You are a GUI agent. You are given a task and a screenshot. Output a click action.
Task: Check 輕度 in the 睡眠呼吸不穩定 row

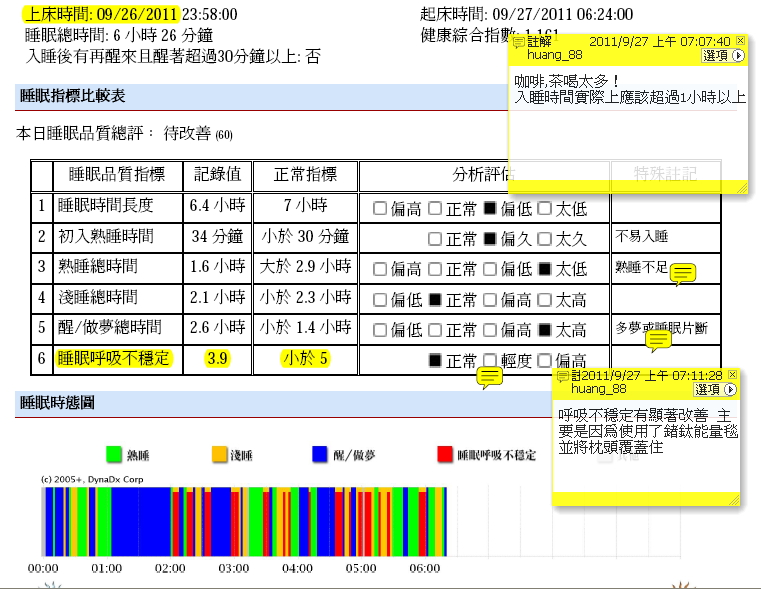tap(490, 360)
